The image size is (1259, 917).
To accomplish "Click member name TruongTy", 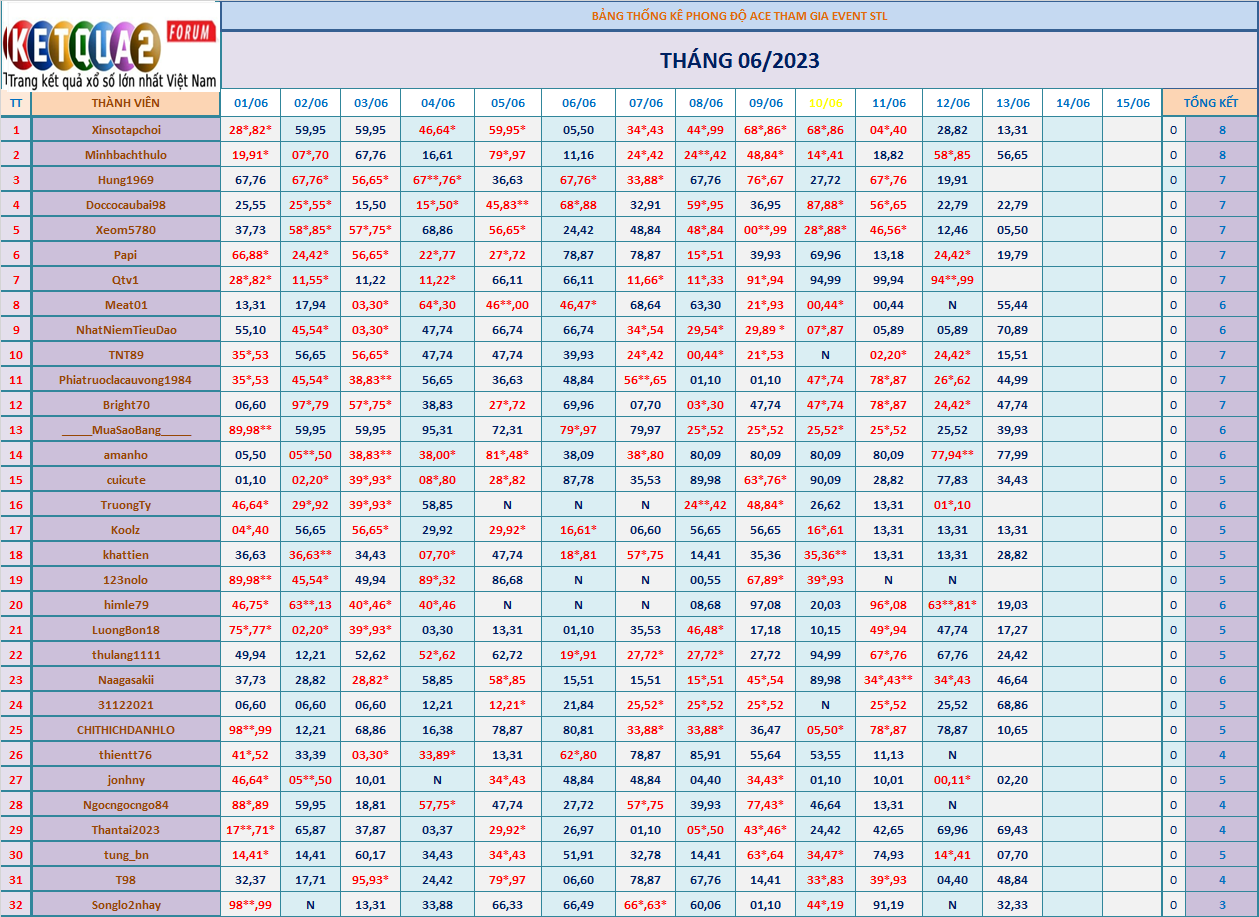I will (x=125, y=505).
